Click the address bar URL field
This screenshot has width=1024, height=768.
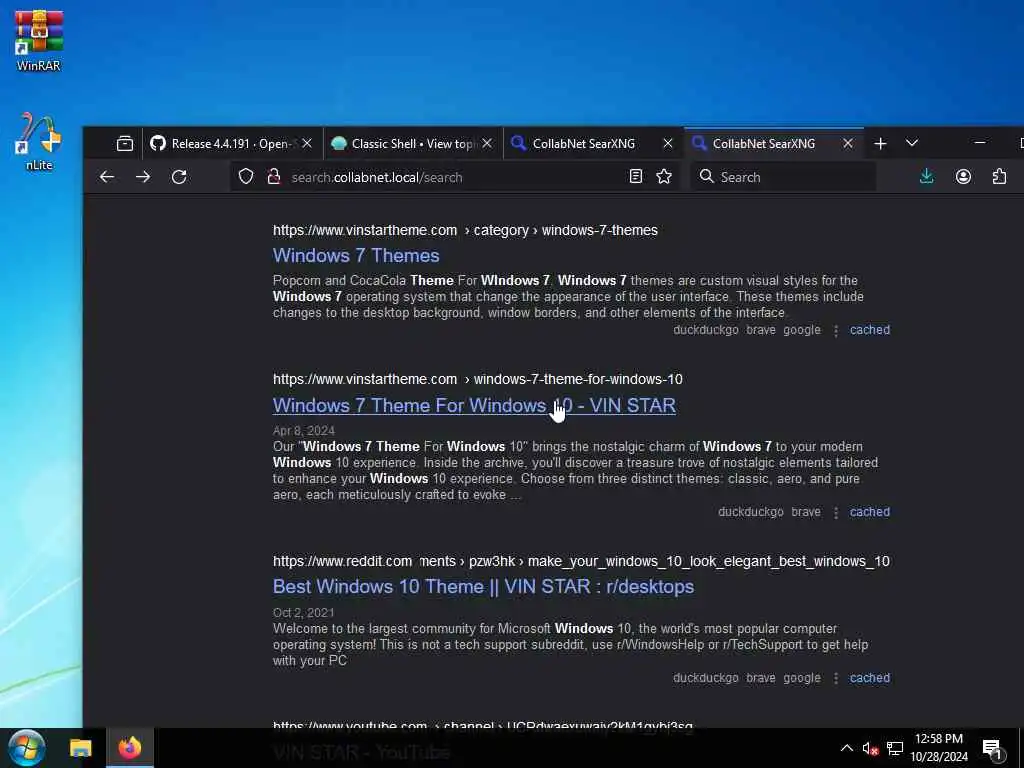454,177
